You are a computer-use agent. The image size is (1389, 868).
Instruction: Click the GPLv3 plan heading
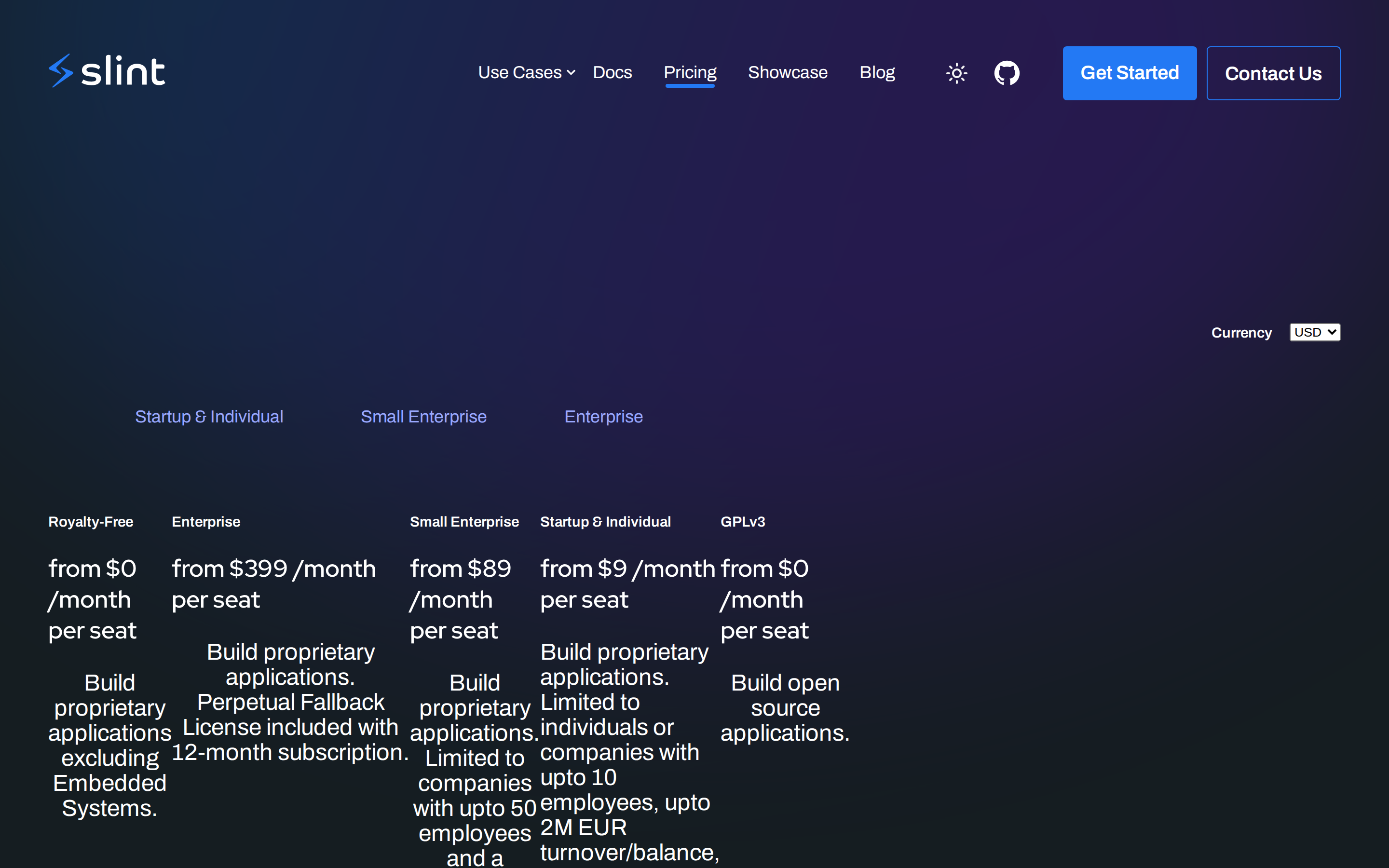pyautogui.click(x=743, y=522)
